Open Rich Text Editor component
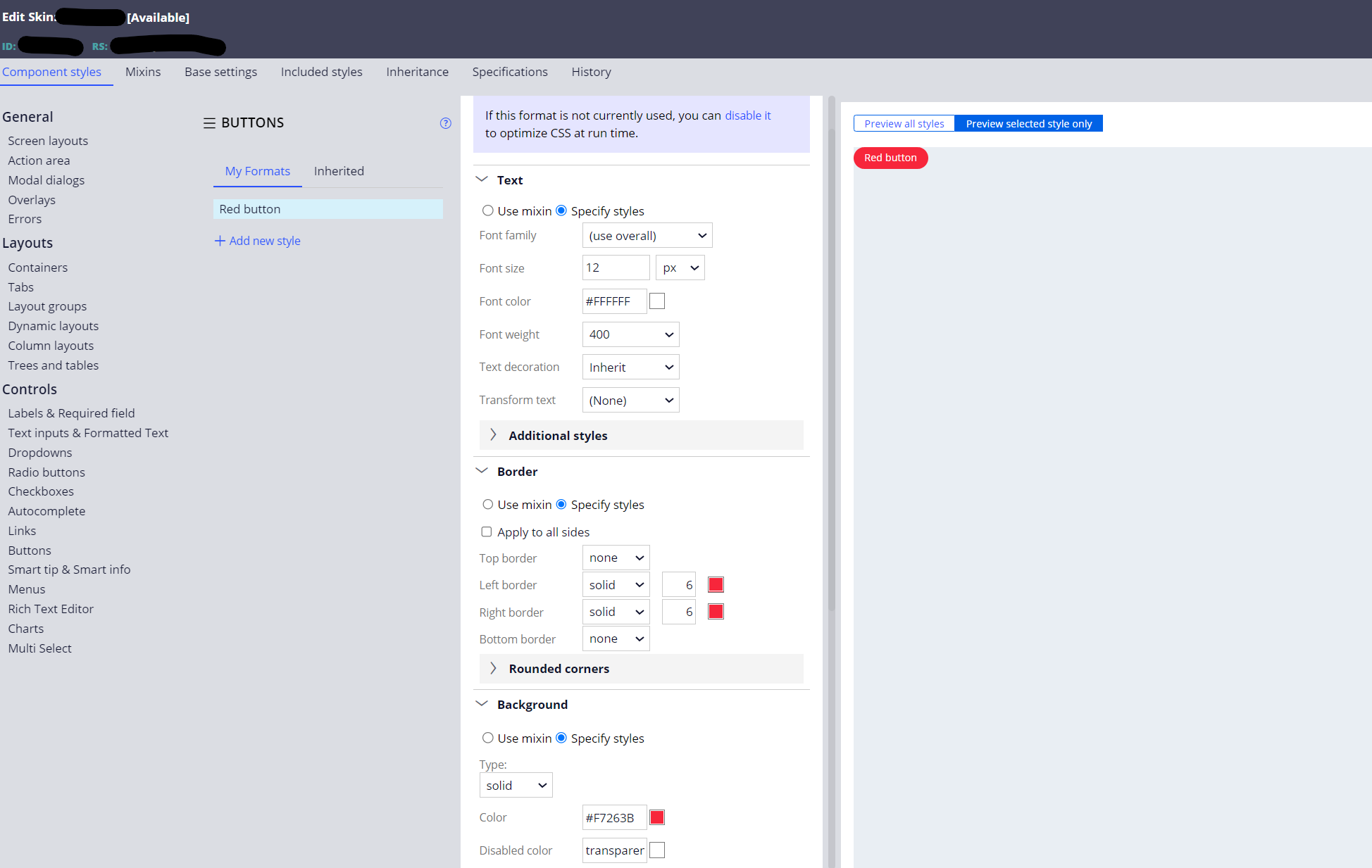 [x=51, y=609]
